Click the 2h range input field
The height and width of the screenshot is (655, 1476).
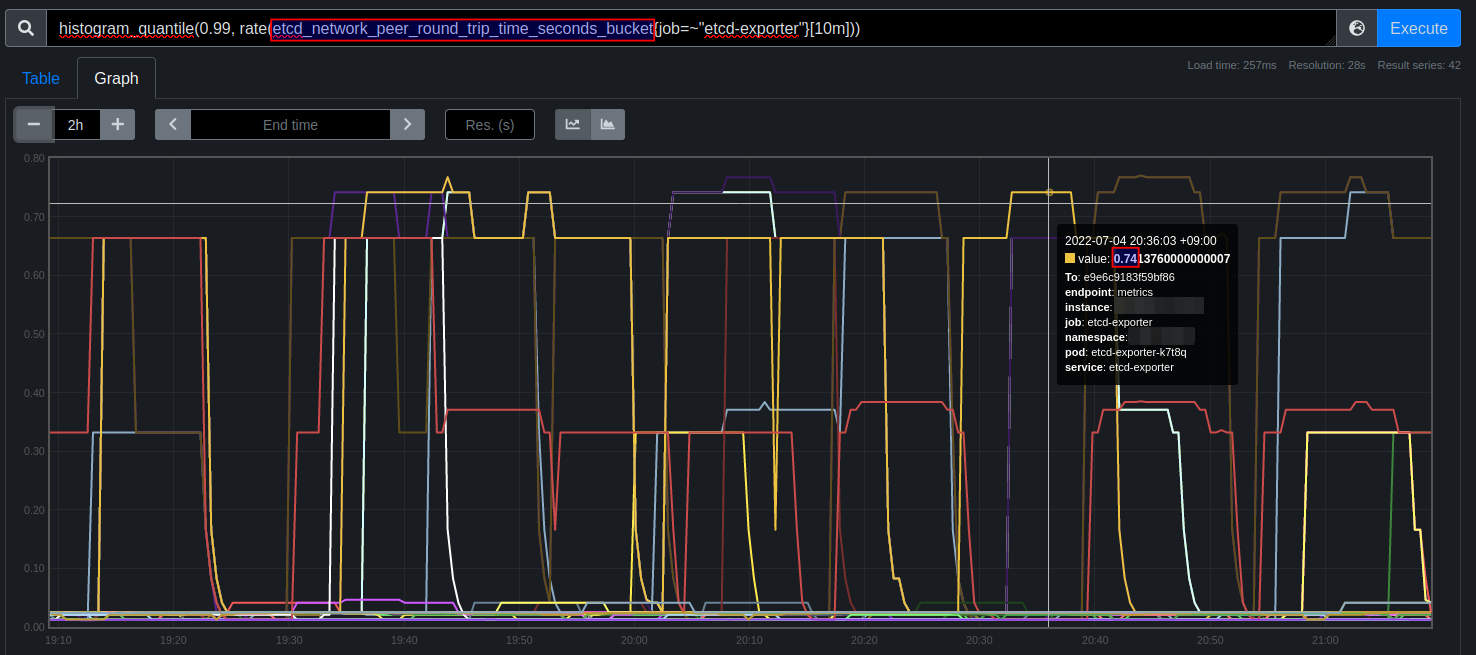click(x=76, y=124)
